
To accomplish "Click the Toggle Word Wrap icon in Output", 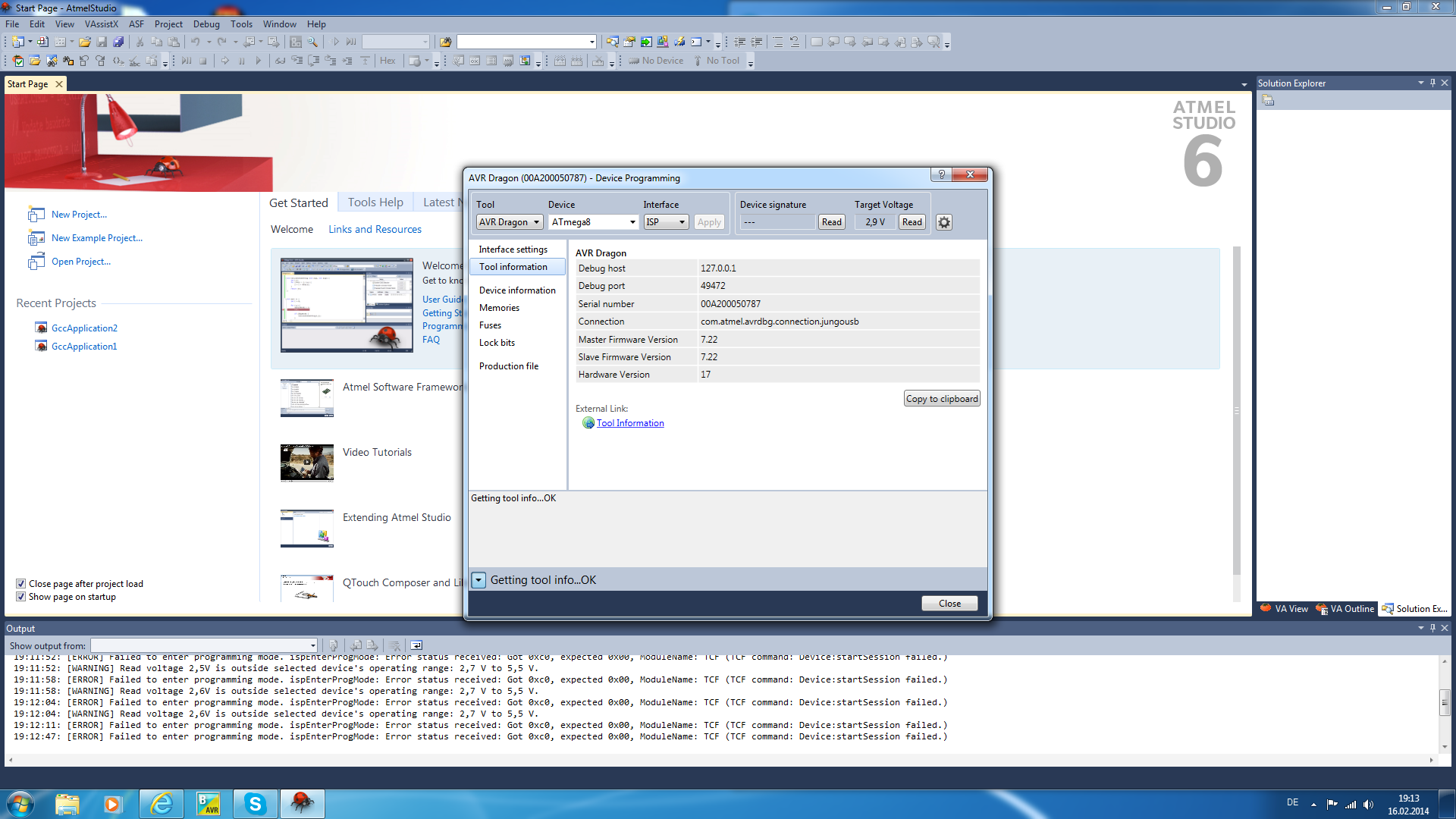I will (416, 645).
